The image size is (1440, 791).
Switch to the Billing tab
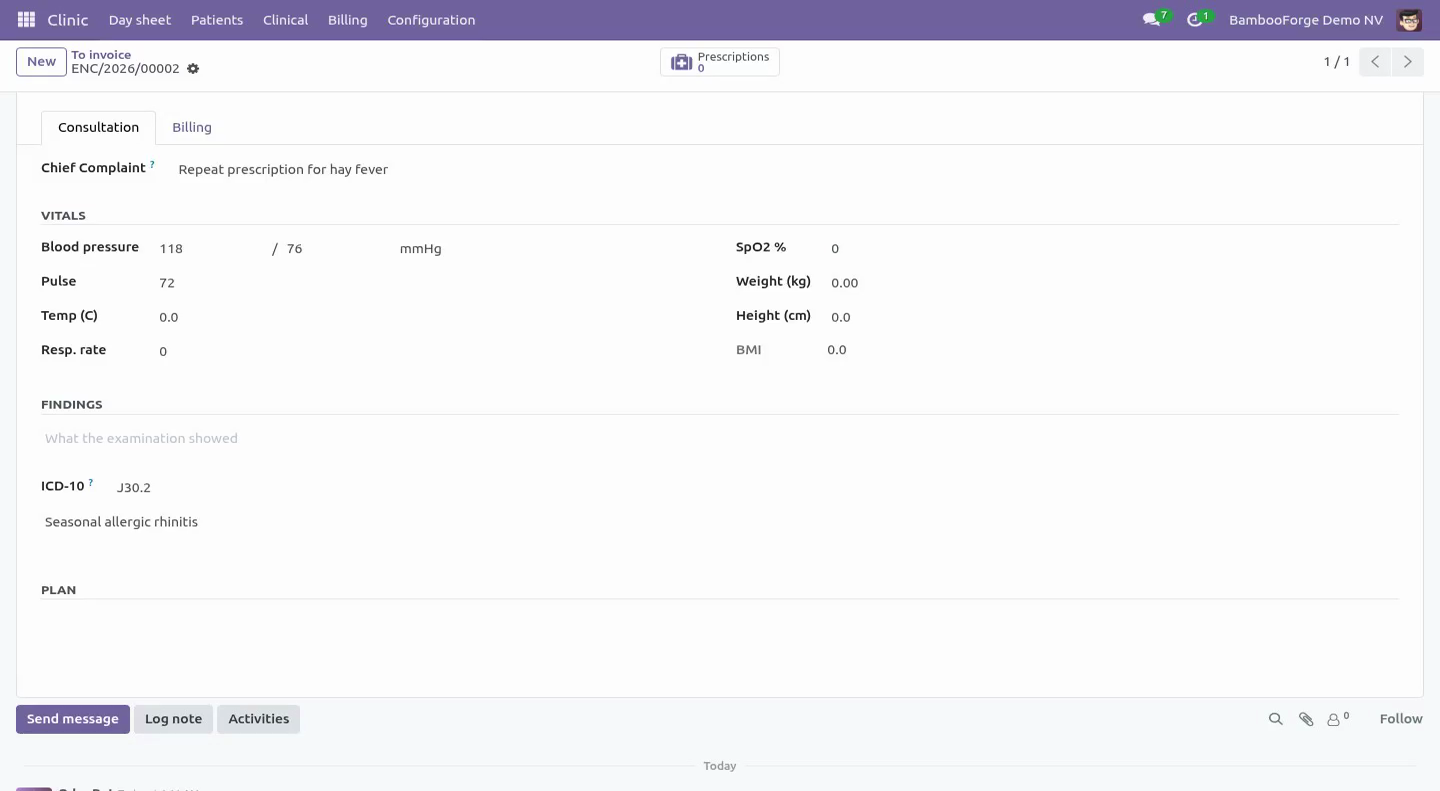[192, 127]
